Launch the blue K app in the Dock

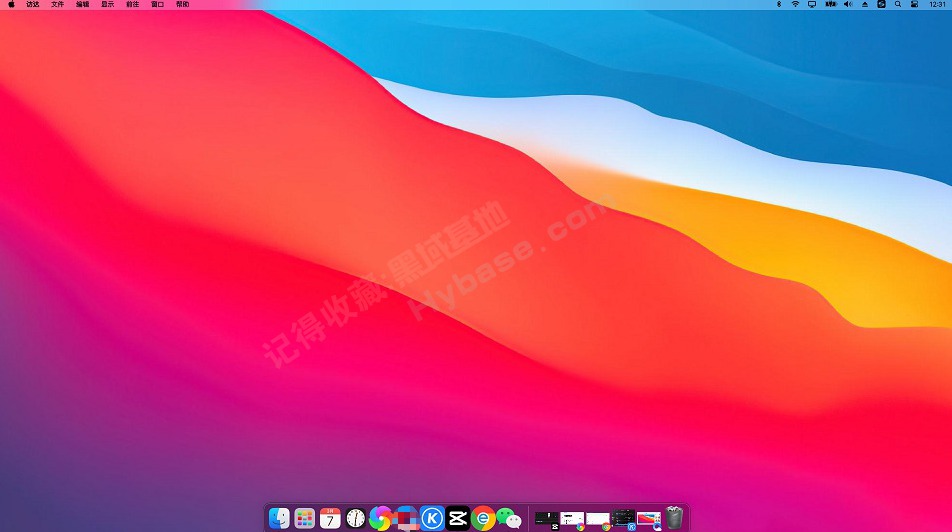pyautogui.click(x=432, y=518)
